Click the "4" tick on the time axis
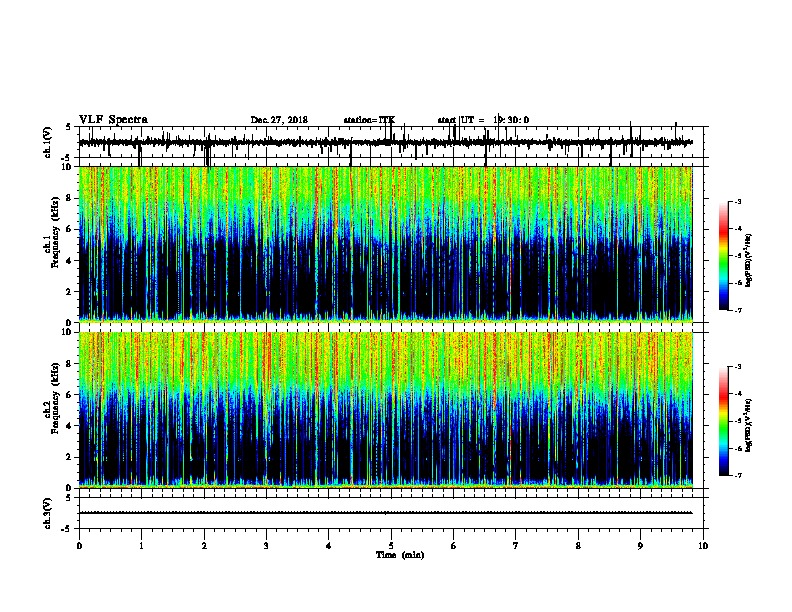The image size is (792, 612). tap(329, 546)
